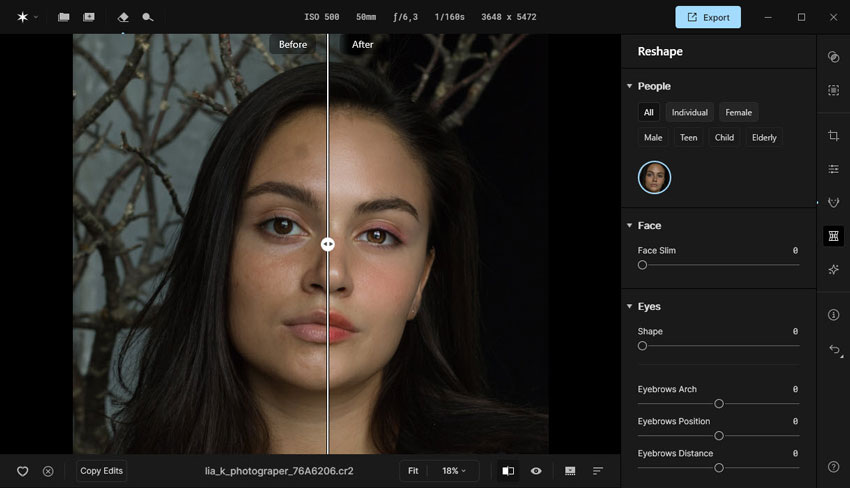This screenshot has height=488, width=850.
Task: Open the help question mark icon
Action: click(833, 467)
